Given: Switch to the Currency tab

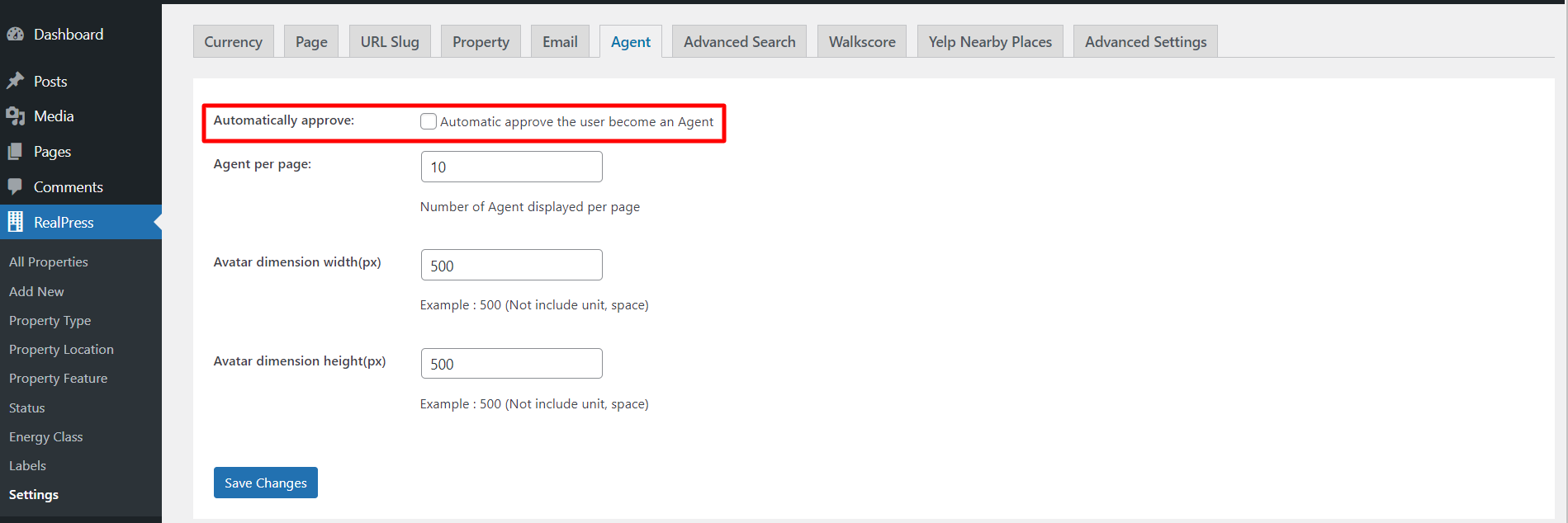Looking at the screenshot, I should click(233, 41).
